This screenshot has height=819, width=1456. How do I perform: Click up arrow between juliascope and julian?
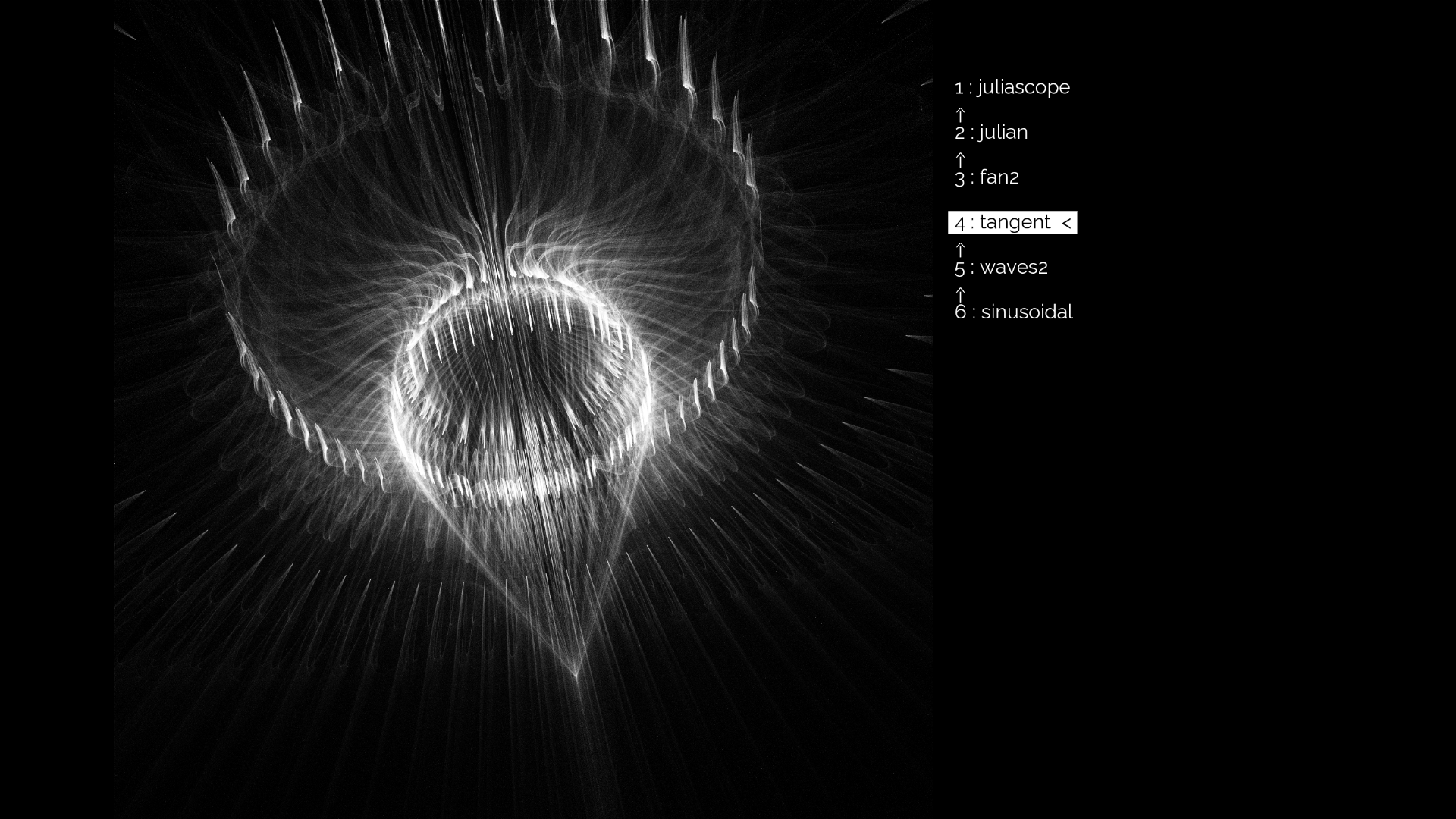tap(960, 115)
